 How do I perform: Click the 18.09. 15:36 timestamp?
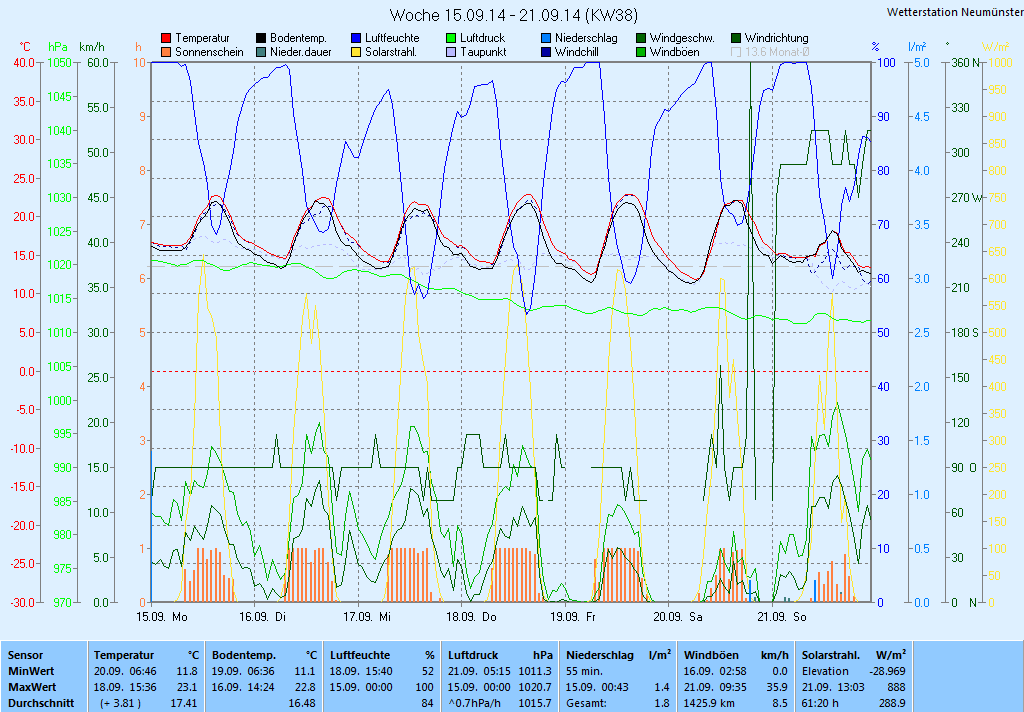pyautogui.click(x=125, y=687)
